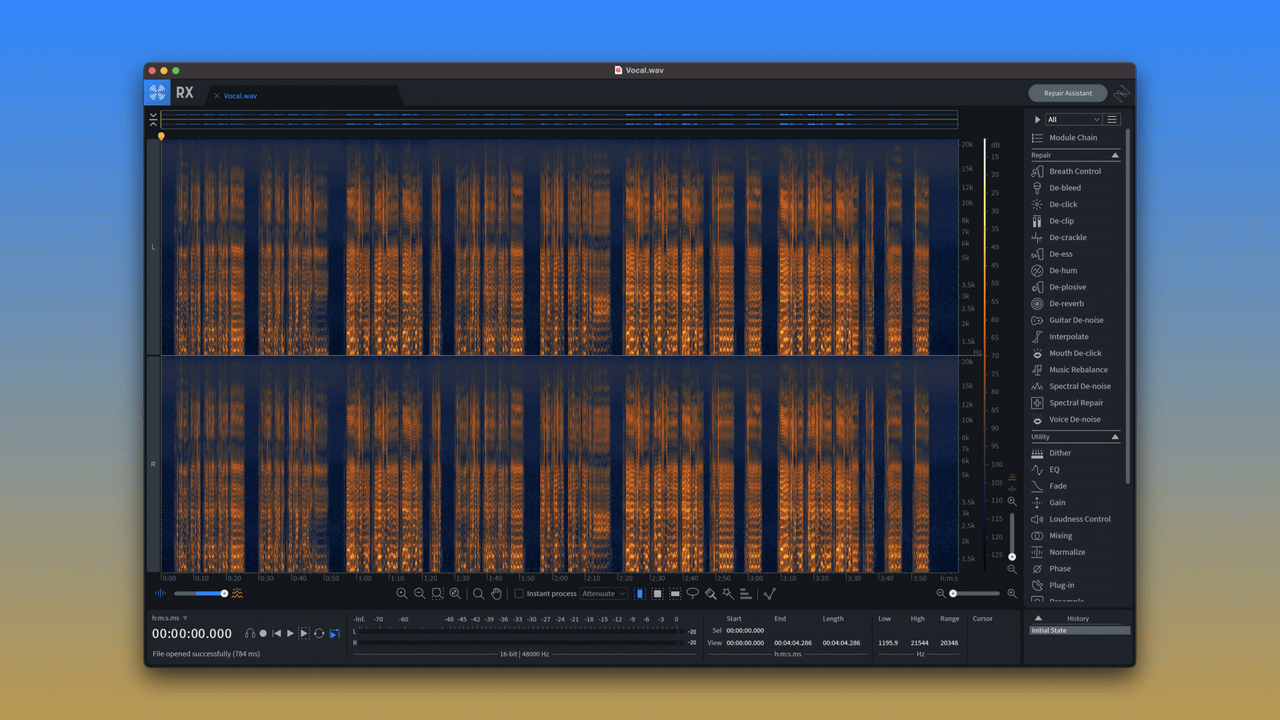Viewport: 1280px width, 720px height.
Task: Select the Zoom tool magnifier next to the hand
Action: click(x=479, y=593)
